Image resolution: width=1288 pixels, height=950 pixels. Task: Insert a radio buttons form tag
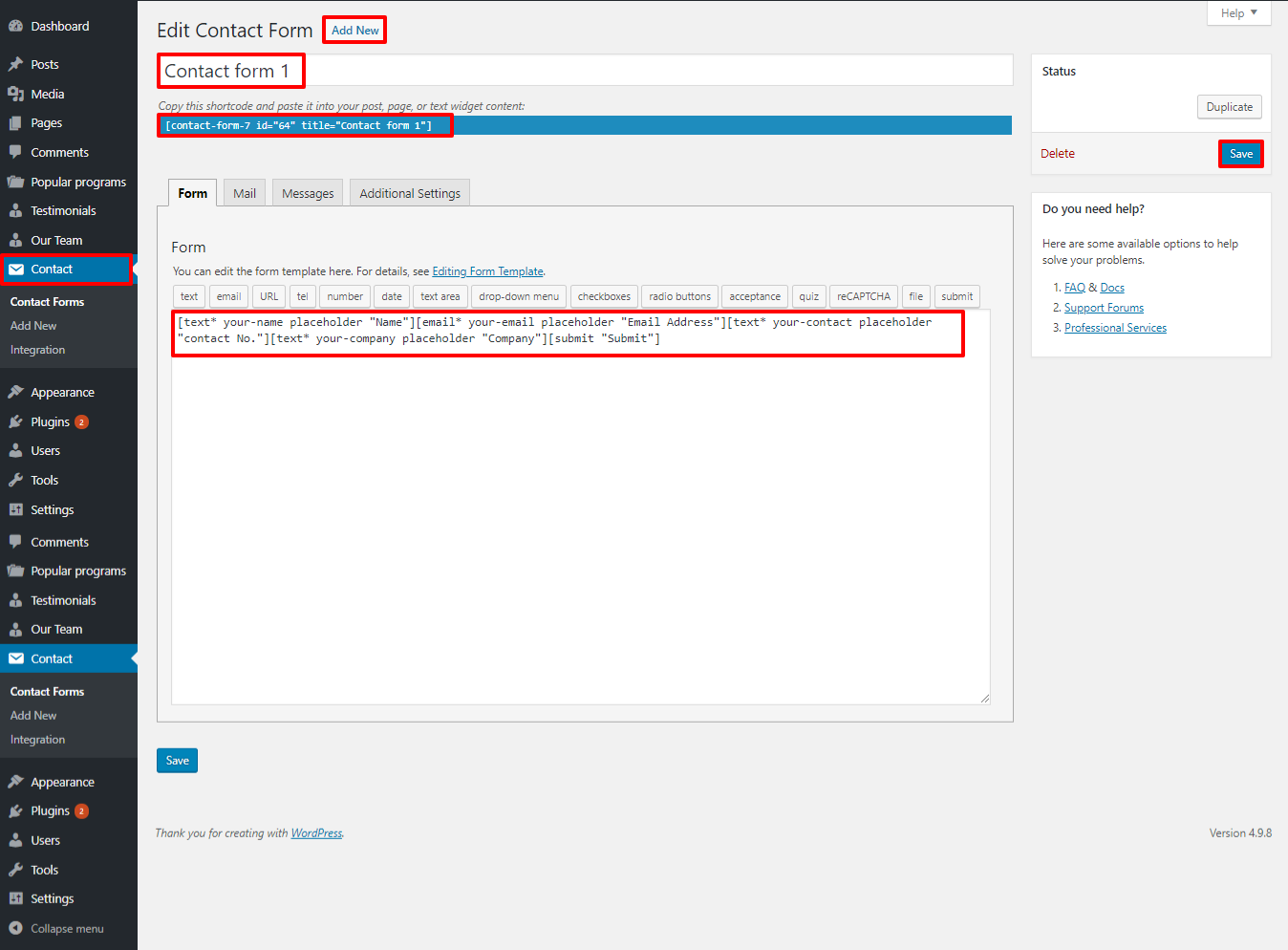pos(679,296)
